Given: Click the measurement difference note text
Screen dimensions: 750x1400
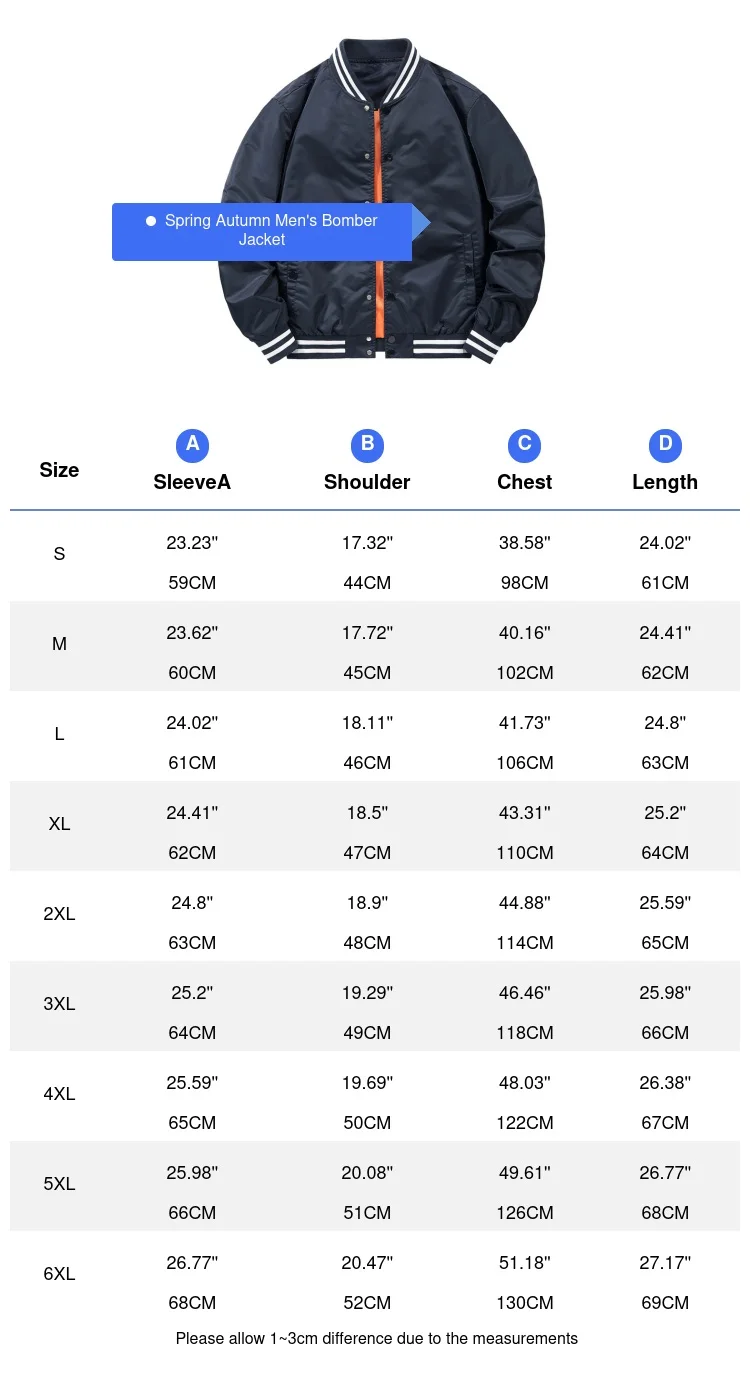Looking at the screenshot, I should tap(376, 1338).
